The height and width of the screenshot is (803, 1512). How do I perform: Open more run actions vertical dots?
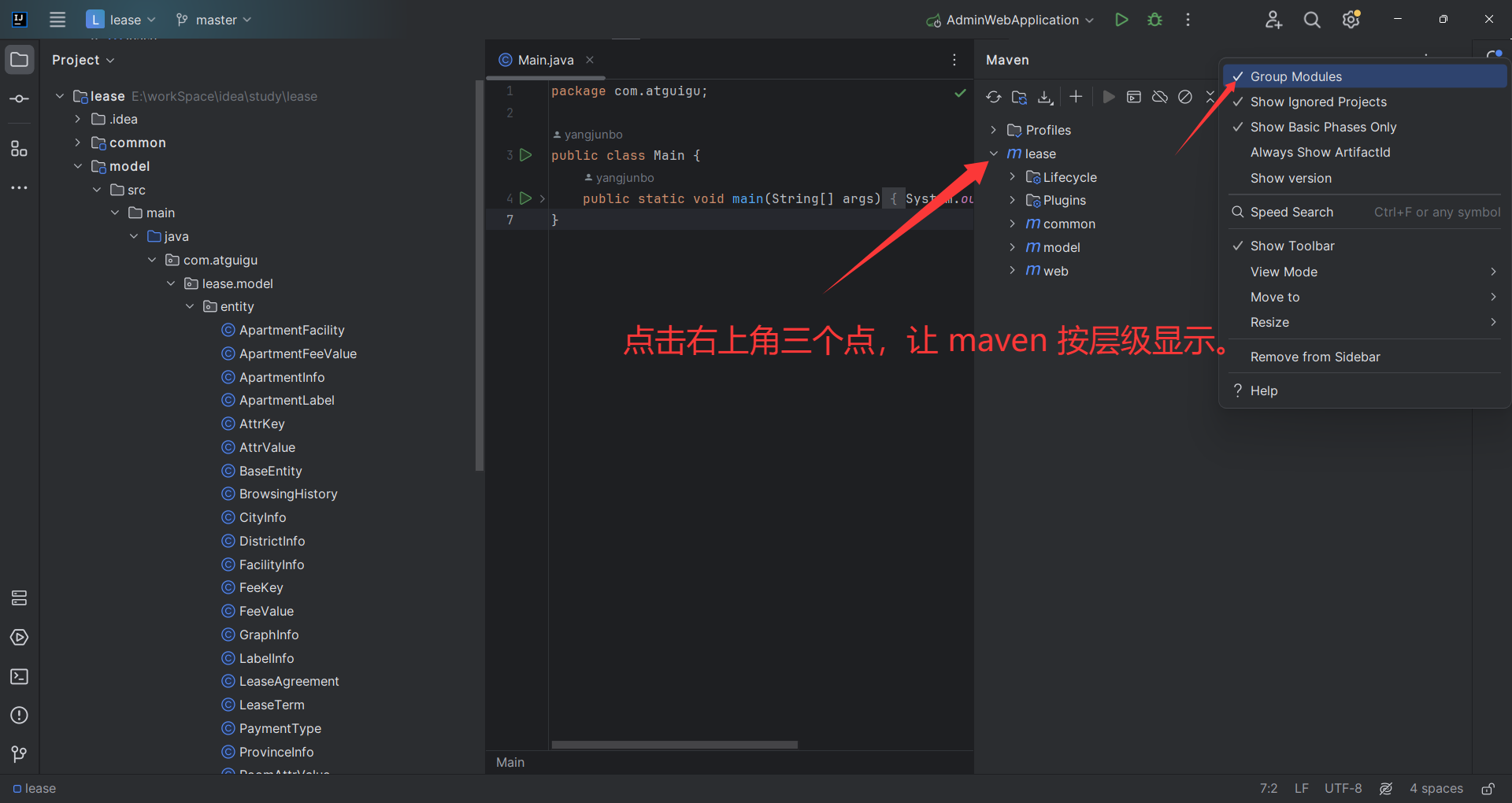tap(1188, 20)
